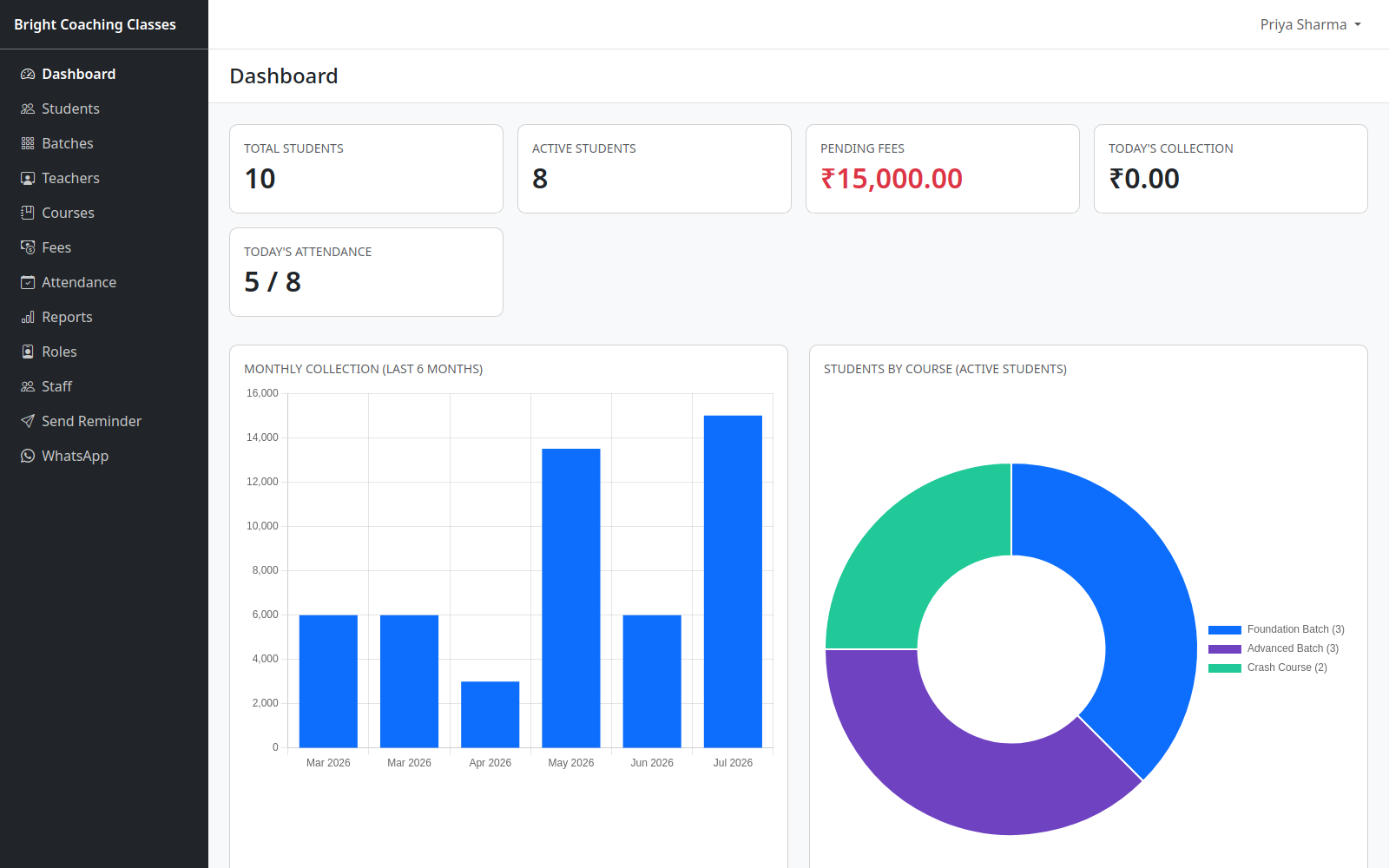Navigate to Teachers section

click(104, 178)
